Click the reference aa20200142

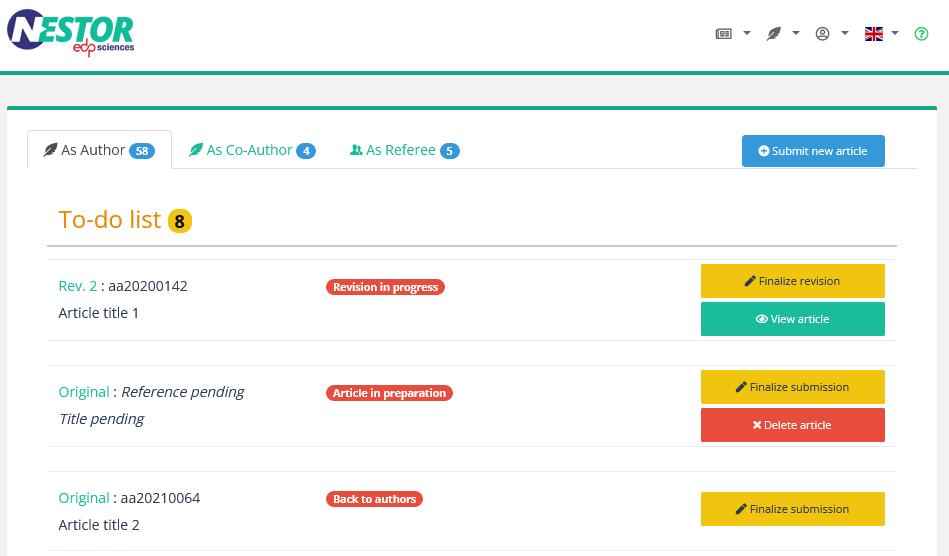[148, 286]
